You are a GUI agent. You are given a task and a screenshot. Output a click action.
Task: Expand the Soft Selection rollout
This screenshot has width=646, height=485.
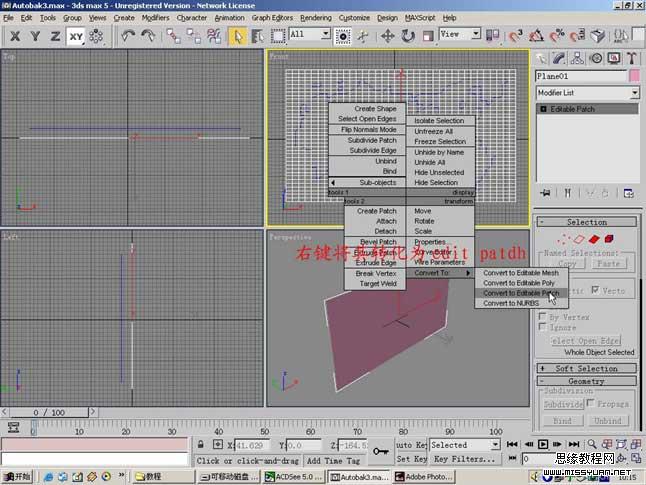587,368
